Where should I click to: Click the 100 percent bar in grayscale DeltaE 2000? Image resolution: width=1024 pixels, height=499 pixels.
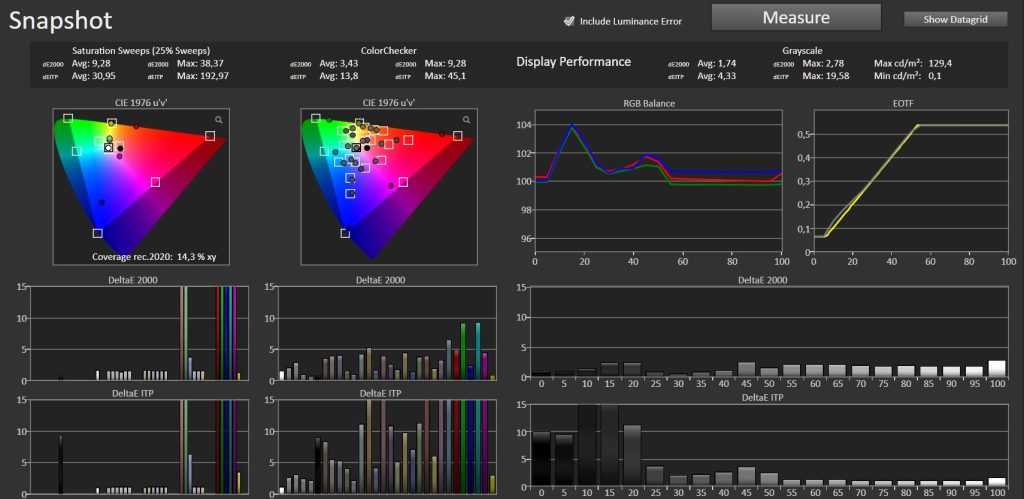point(997,368)
